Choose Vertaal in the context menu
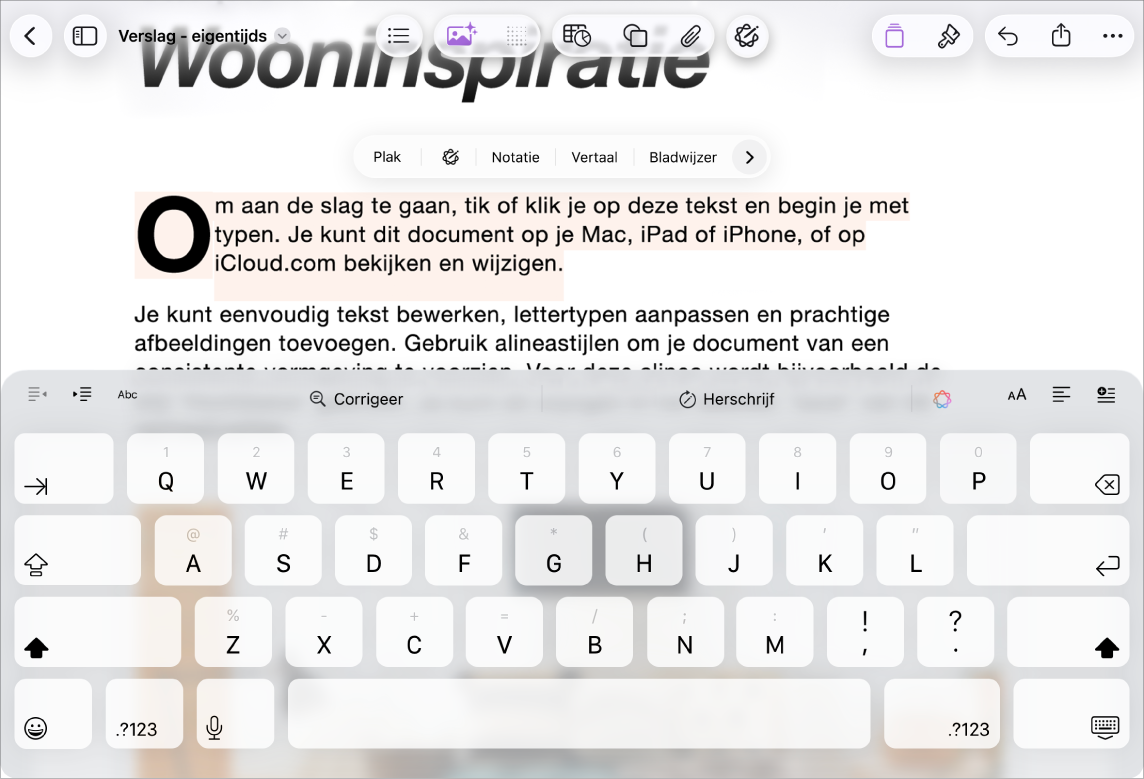This screenshot has width=1144, height=779. [x=594, y=157]
